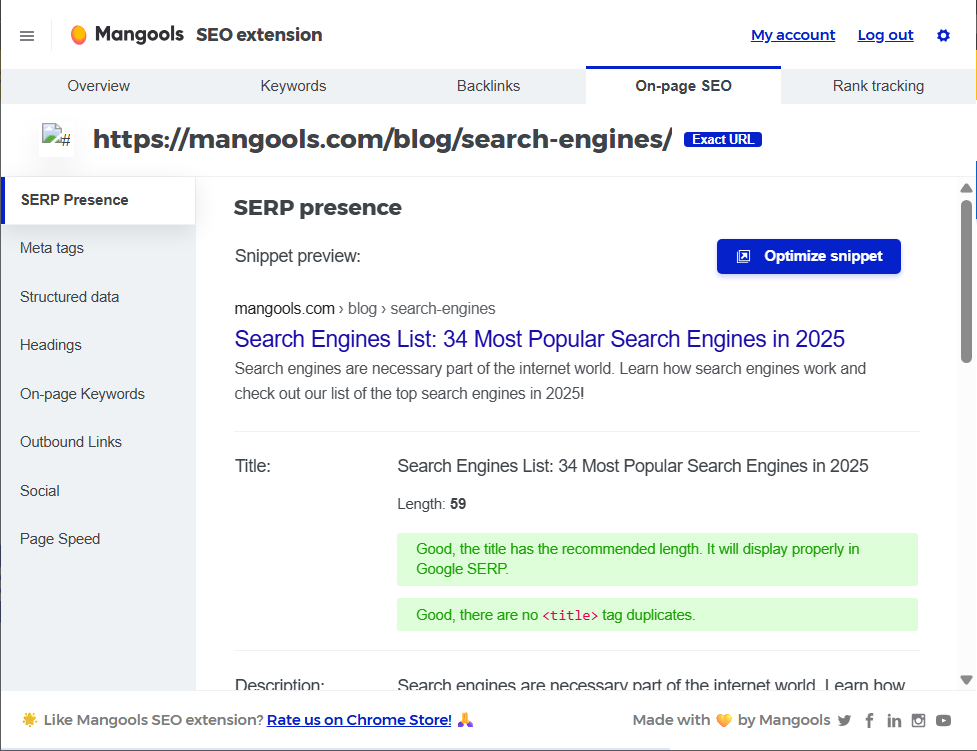The image size is (977, 751).
Task: Switch to the Keywords tab
Action: coord(293,86)
